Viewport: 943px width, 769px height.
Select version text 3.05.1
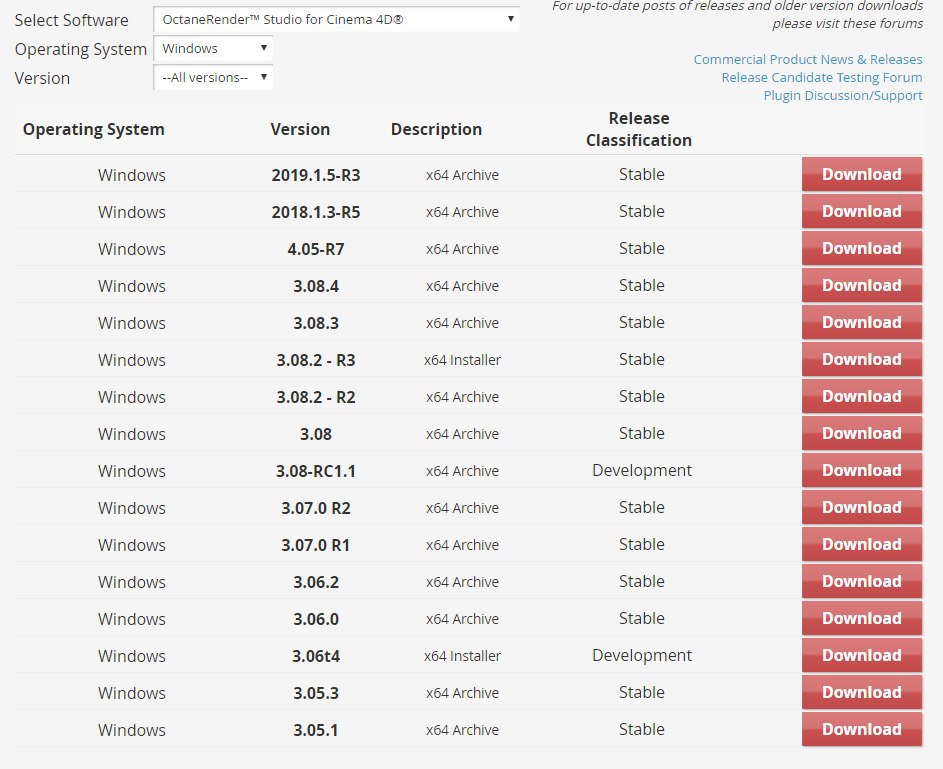point(316,730)
